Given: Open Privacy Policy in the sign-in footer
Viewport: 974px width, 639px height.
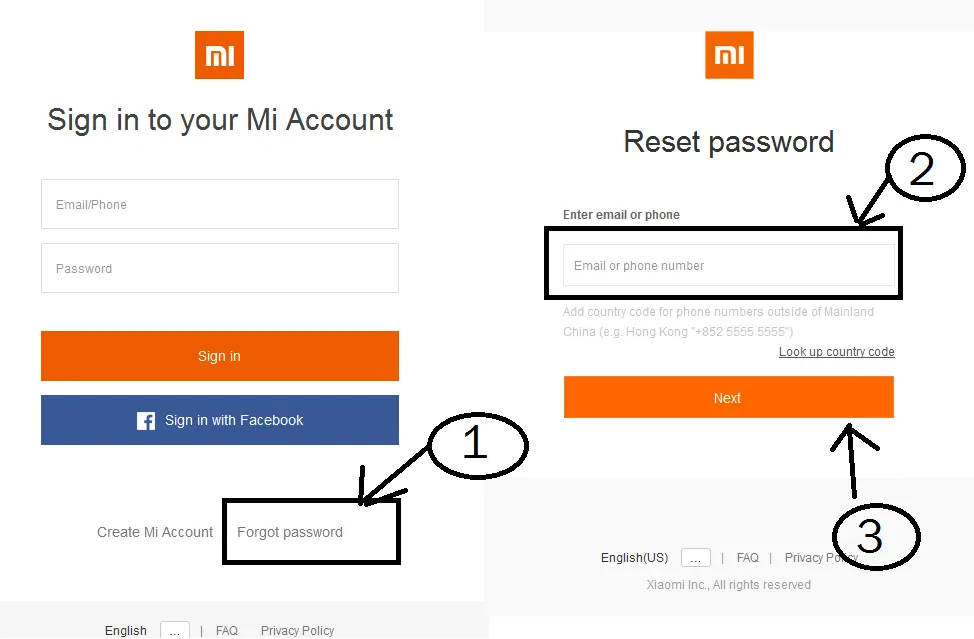Looking at the screenshot, I should point(297,631).
